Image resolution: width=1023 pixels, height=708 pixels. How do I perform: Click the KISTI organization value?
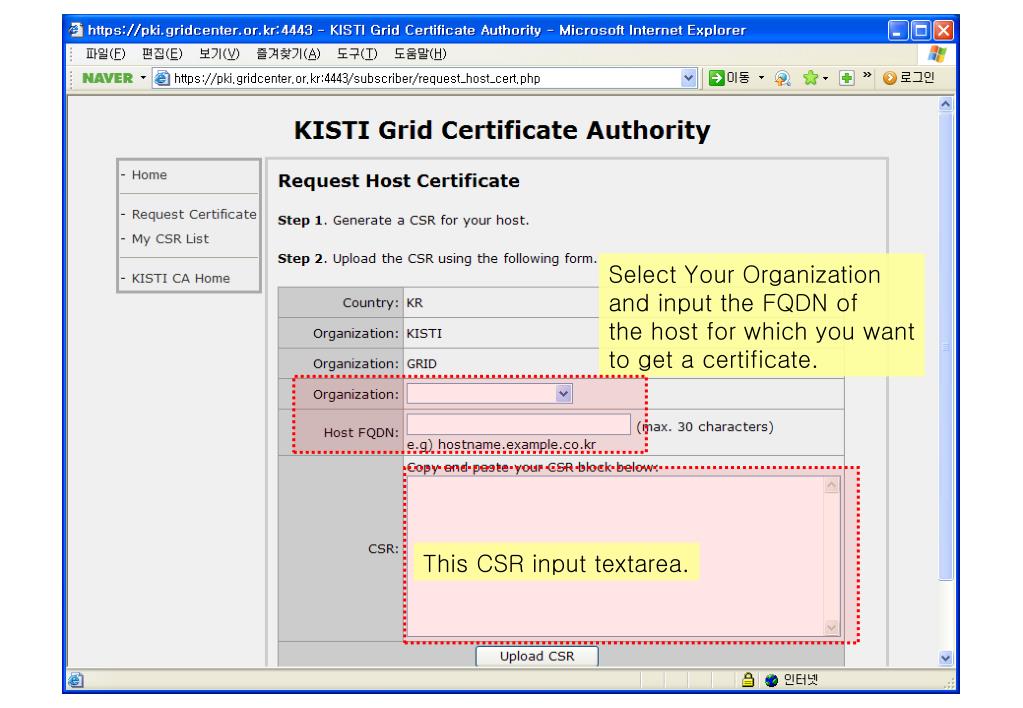pyautogui.click(x=424, y=333)
